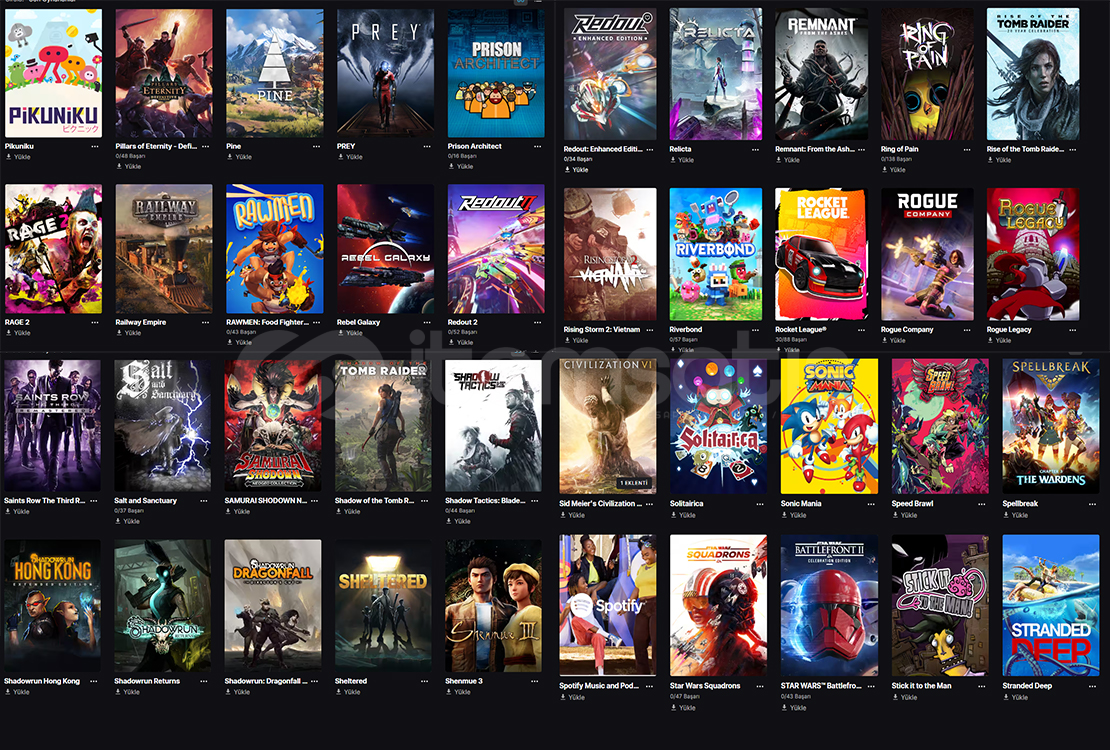Click Yükle under Rogue Company
The width and height of the screenshot is (1110, 750).
pos(894,341)
